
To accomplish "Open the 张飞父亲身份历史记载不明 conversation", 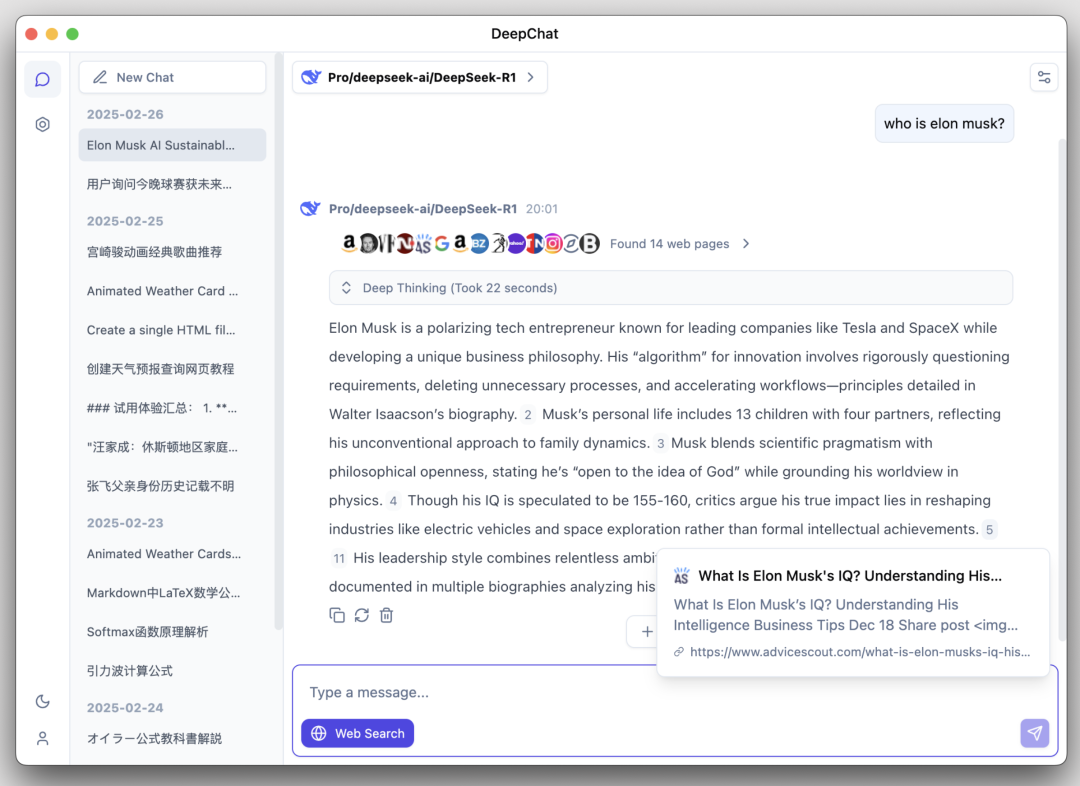I will (172, 486).
